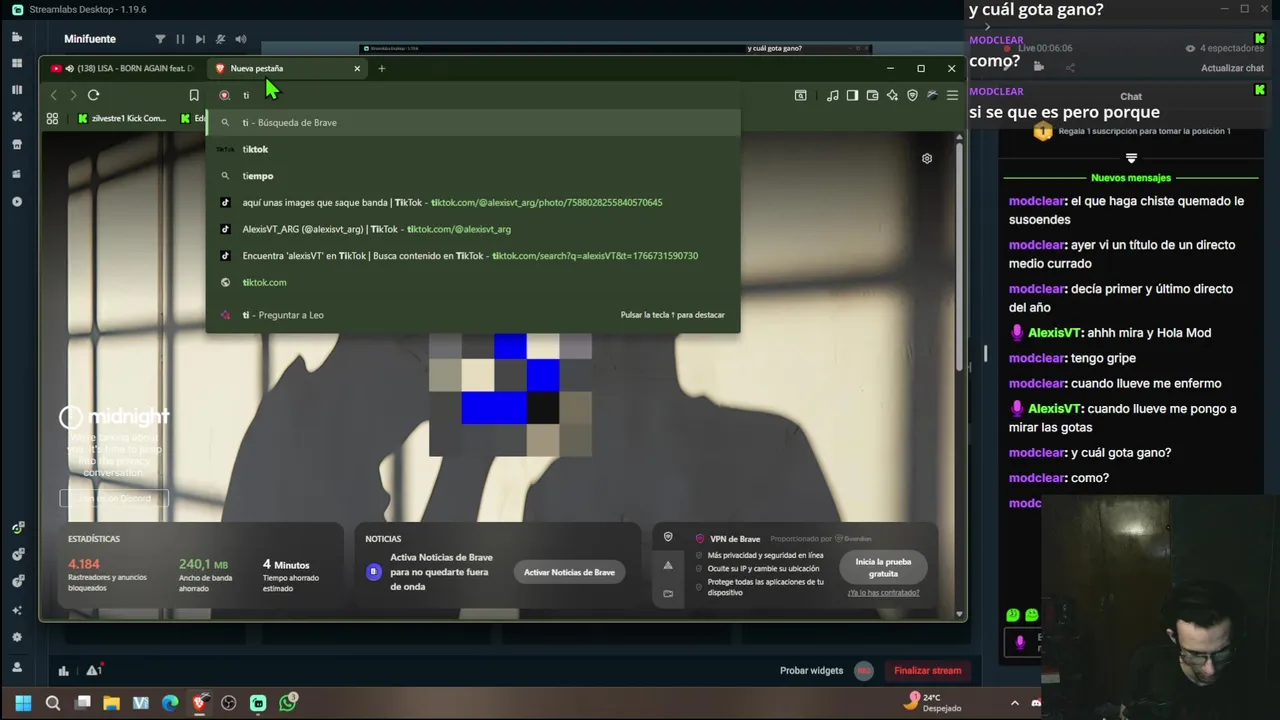1280x720 pixels.
Task: Open the Chat panel header label
Action: (1131, 97)
